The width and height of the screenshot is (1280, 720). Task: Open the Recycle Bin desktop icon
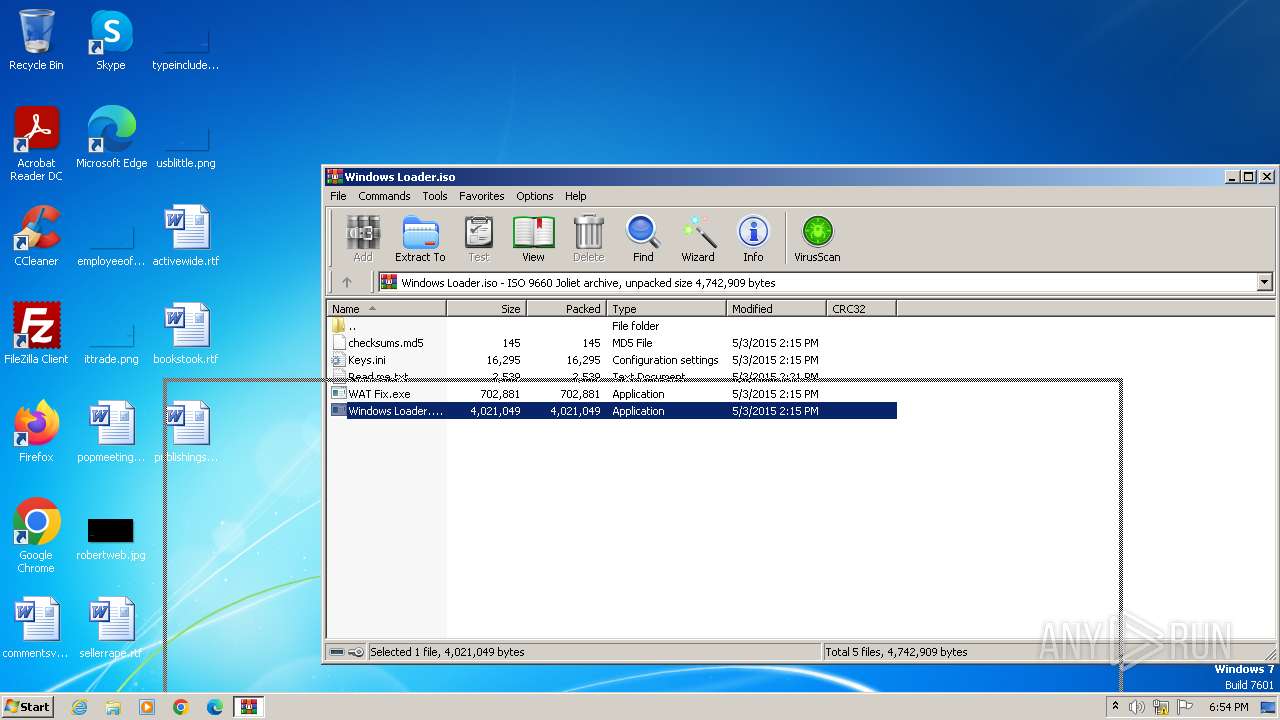[x=36, y=40]
